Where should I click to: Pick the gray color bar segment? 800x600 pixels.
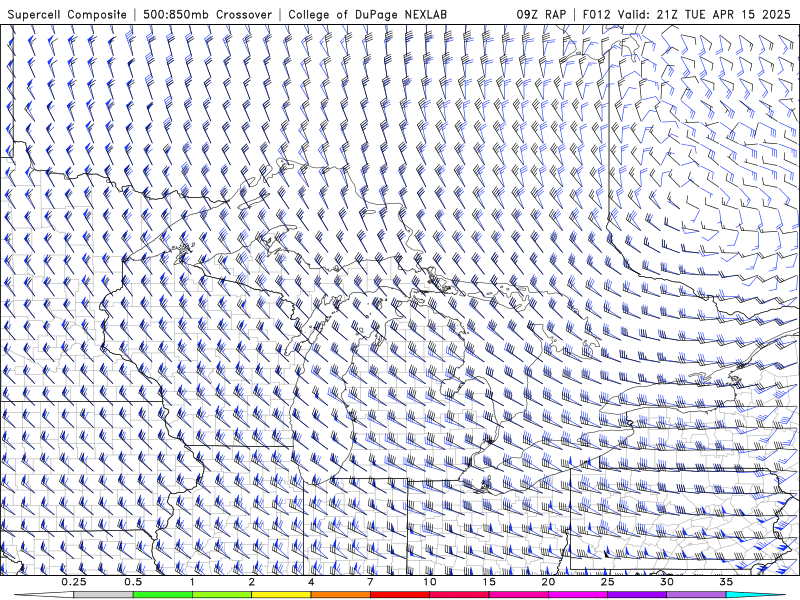coord(104,595)
